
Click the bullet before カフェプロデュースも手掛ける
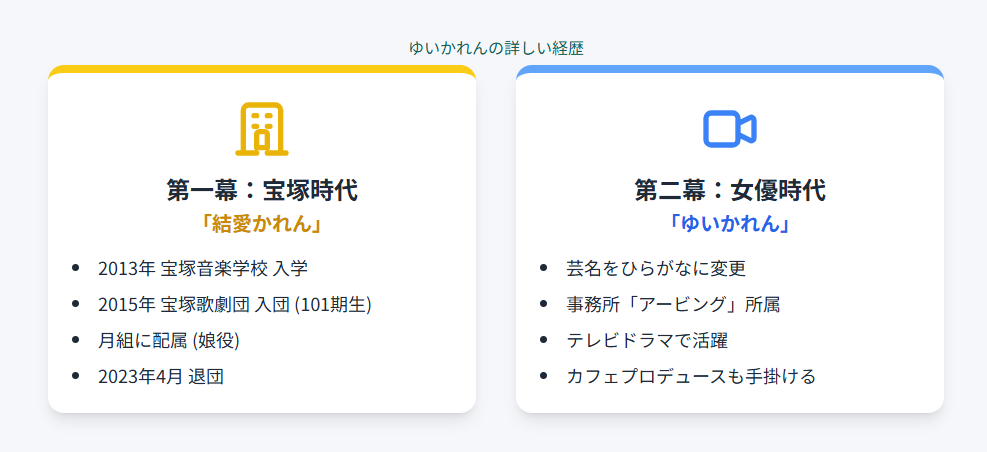click(x=544, y=376)
